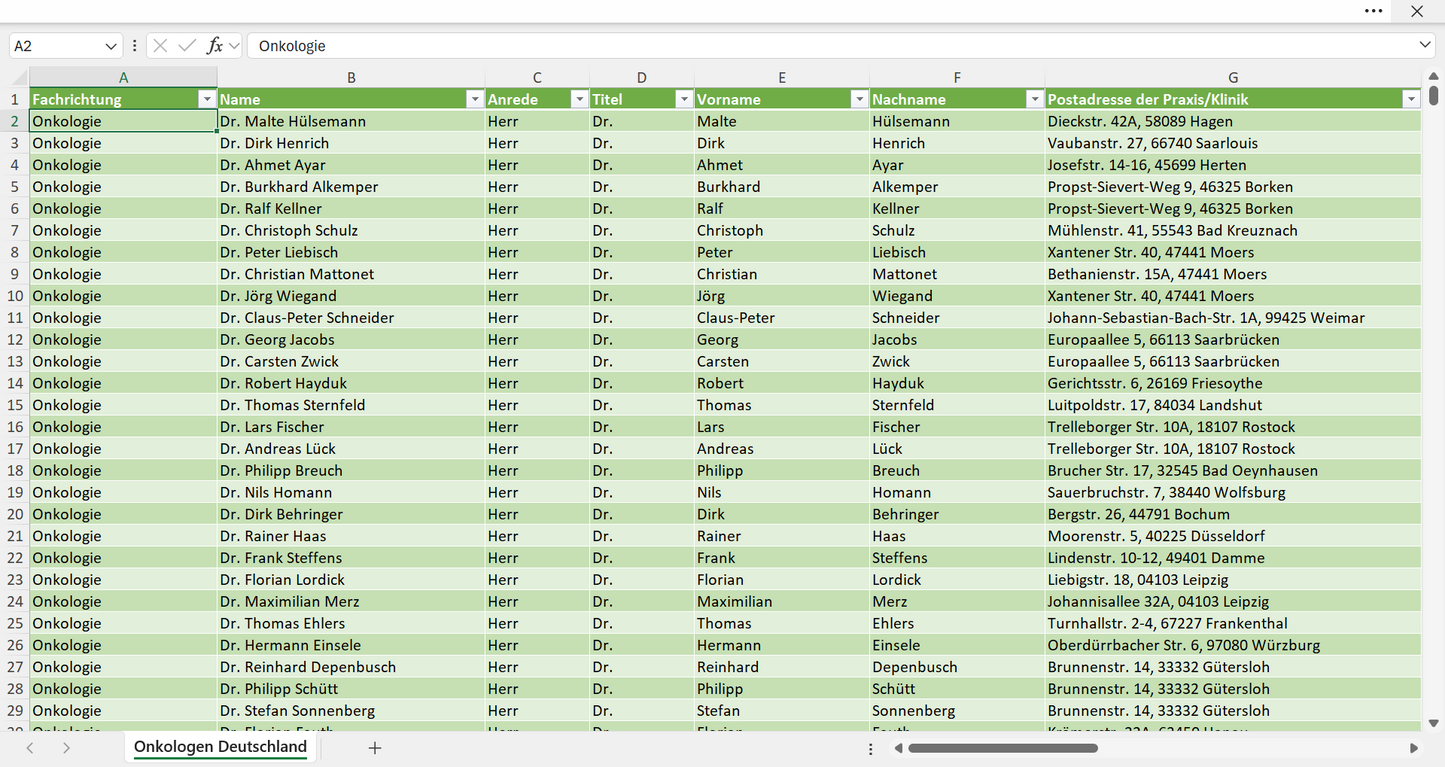1445x767 pixels.
Task: Select Nachname cell Hayduk
Action: click(957, 383)
